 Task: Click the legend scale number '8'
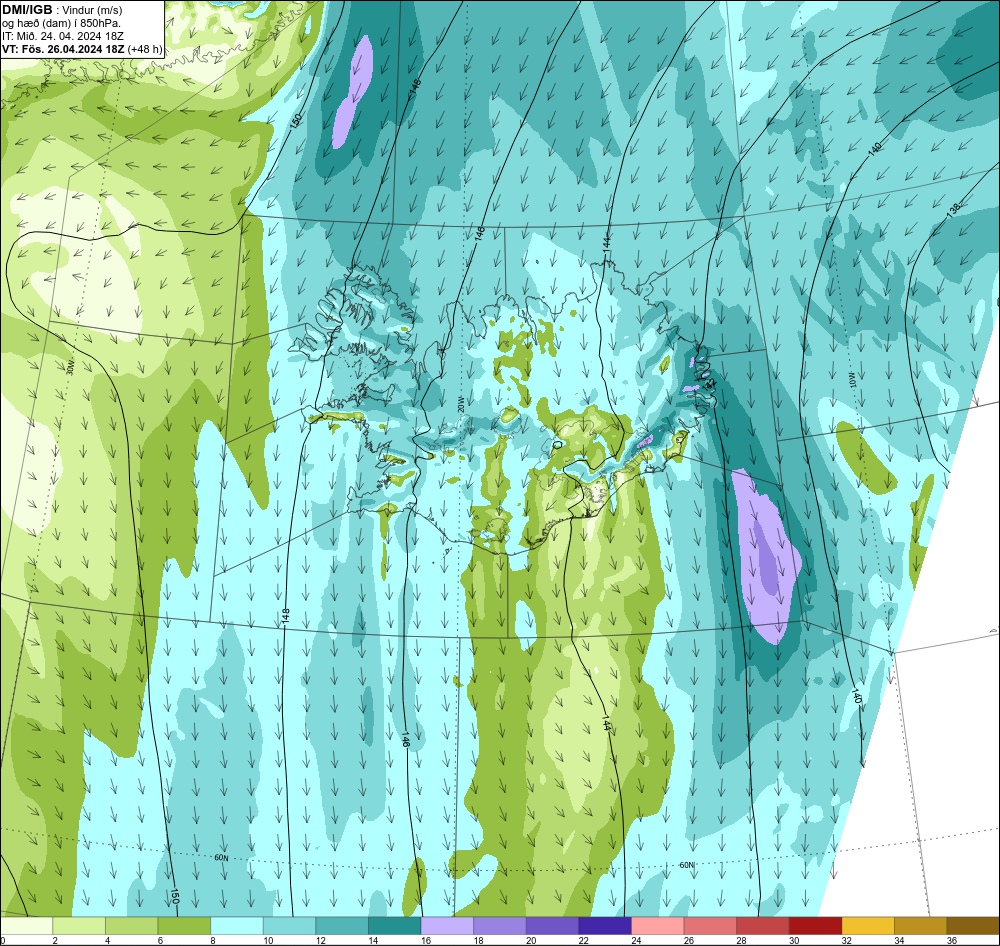213,940
